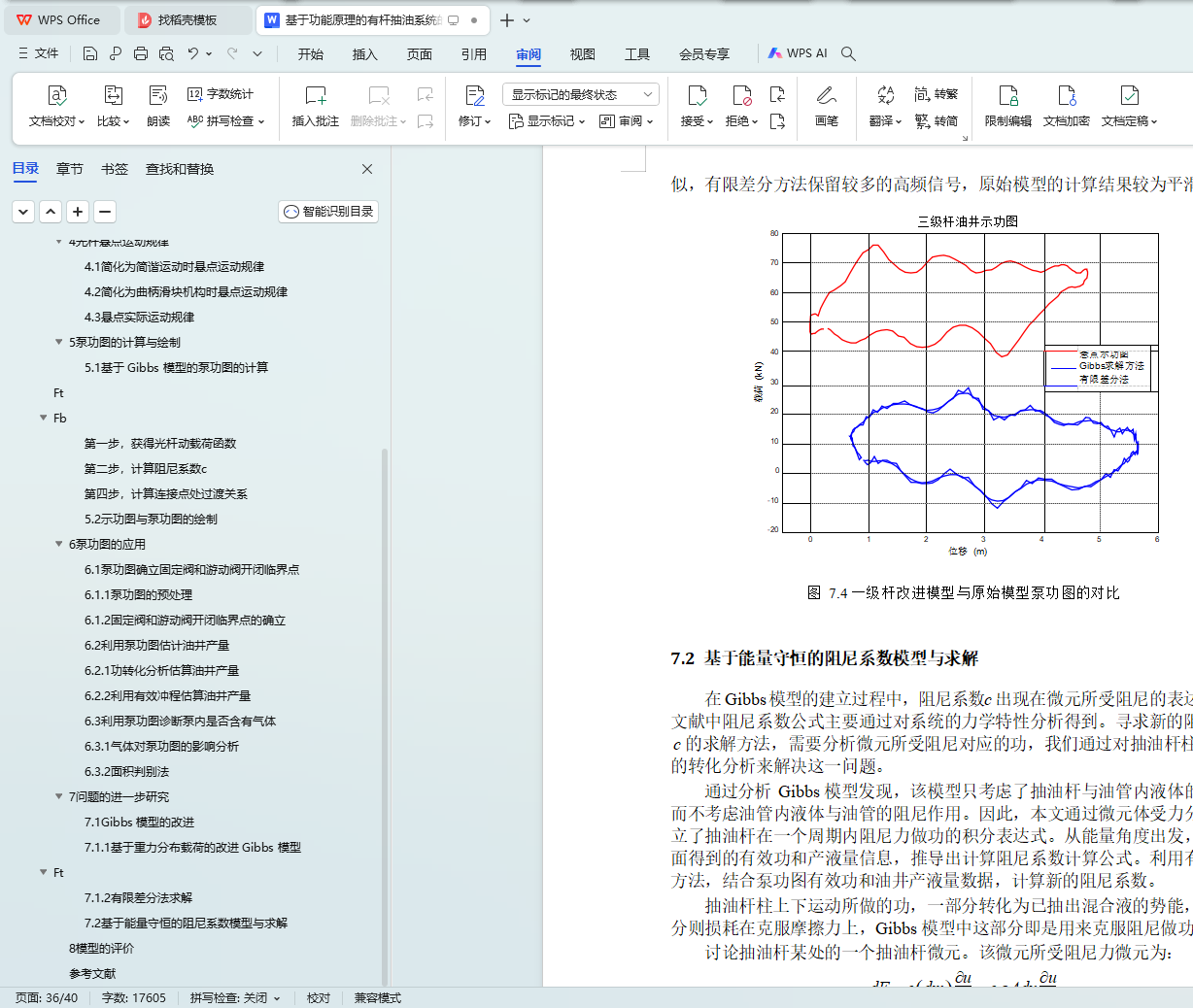Image resolution: width=1193 pixels, height=1008 pixels.
Task: Click the document proofreading icon
Action: coord(57,95)
